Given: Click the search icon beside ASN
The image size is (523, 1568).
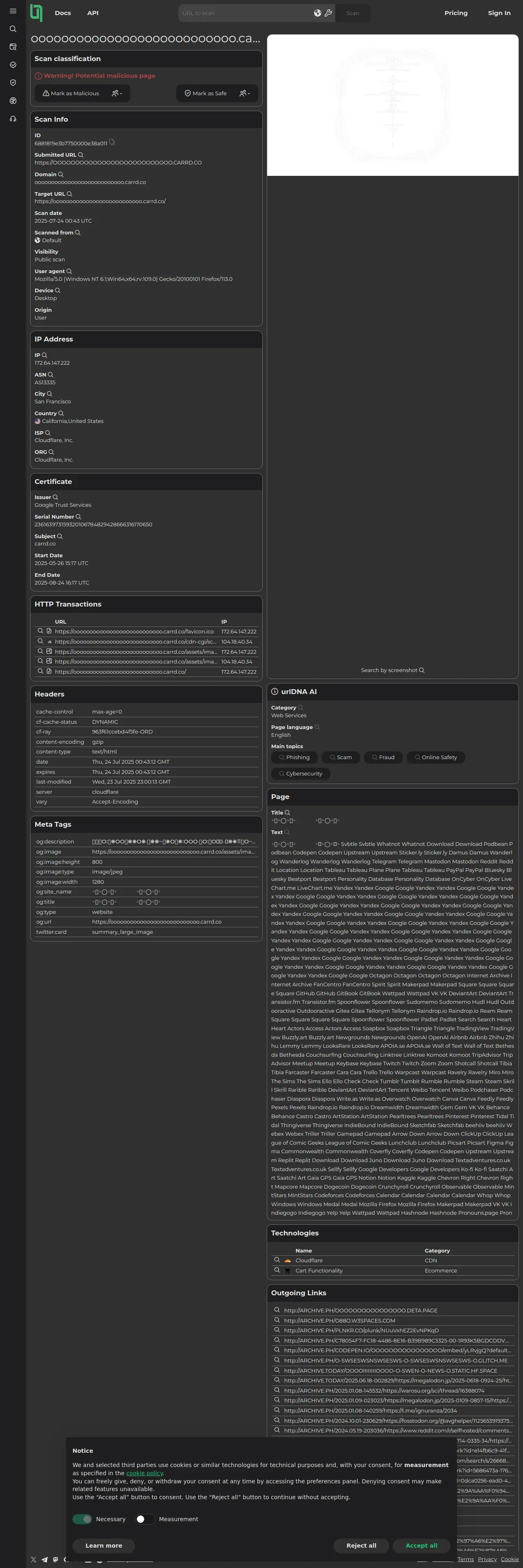Looking at the screenshot, I should 51,374.
